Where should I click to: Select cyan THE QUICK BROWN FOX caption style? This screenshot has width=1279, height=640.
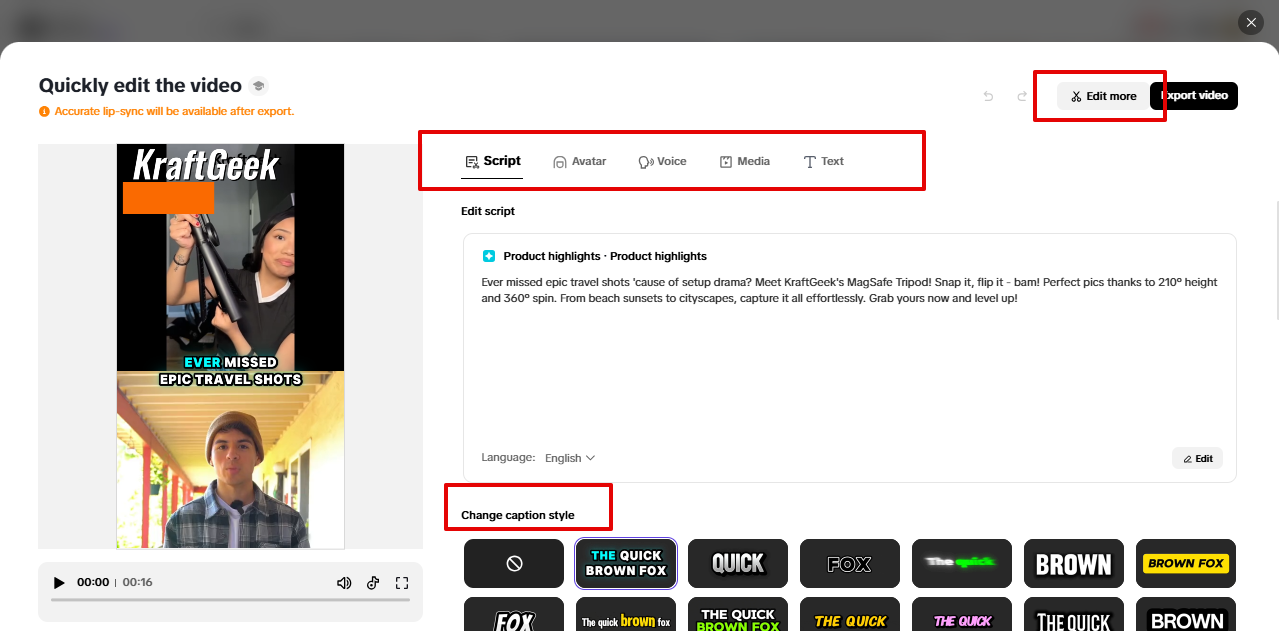click(626, 564)
